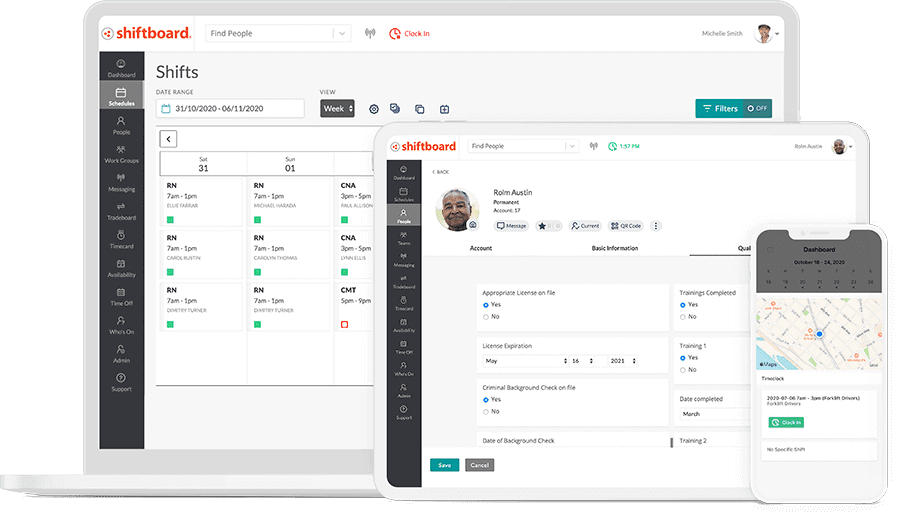This screenshot has height=515, width=900.
Task: Select No for Trainings Completed
Action: 682,317
